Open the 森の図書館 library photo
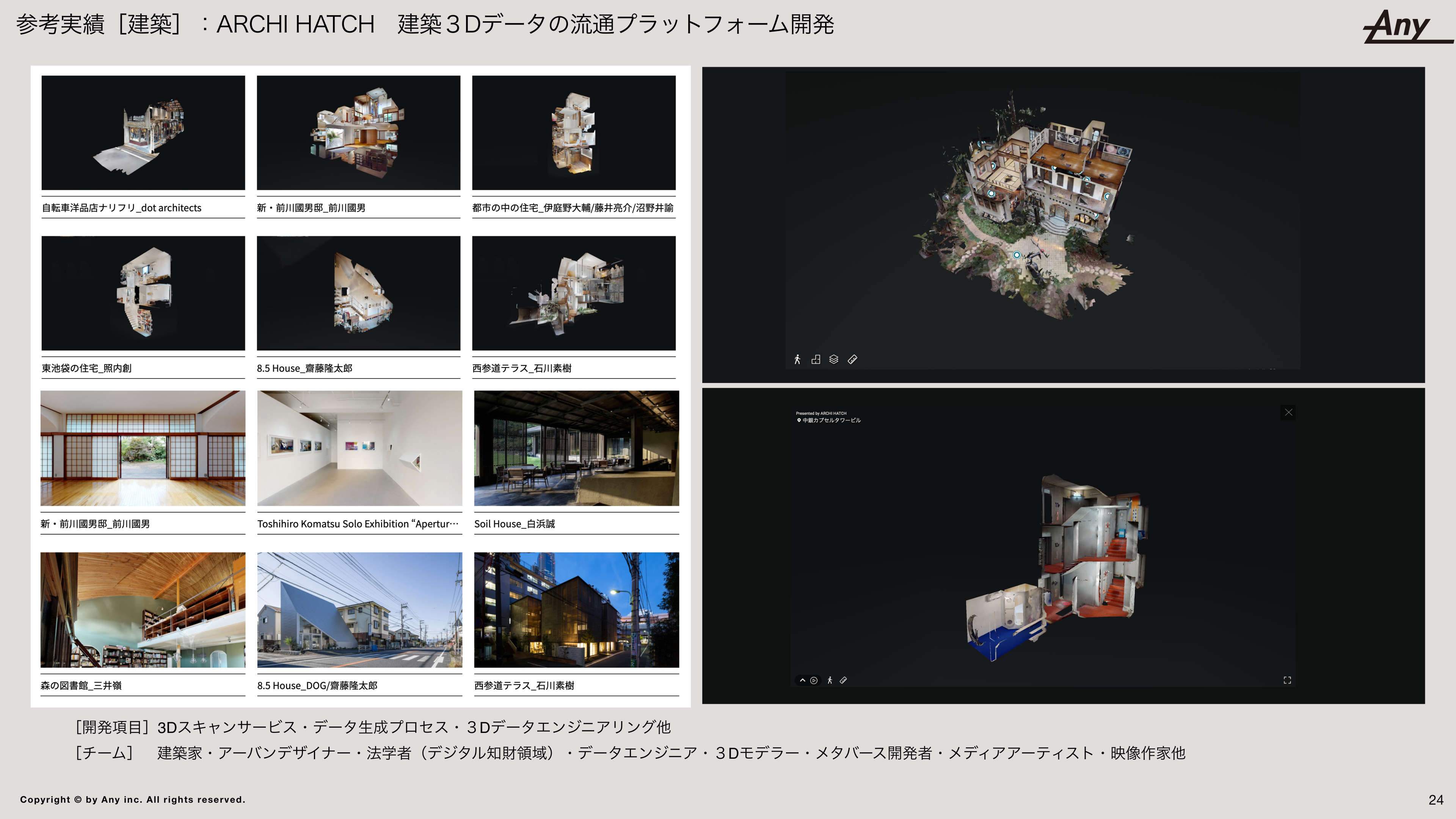This screenshot has width=1456, height=819. pos(143,610)
